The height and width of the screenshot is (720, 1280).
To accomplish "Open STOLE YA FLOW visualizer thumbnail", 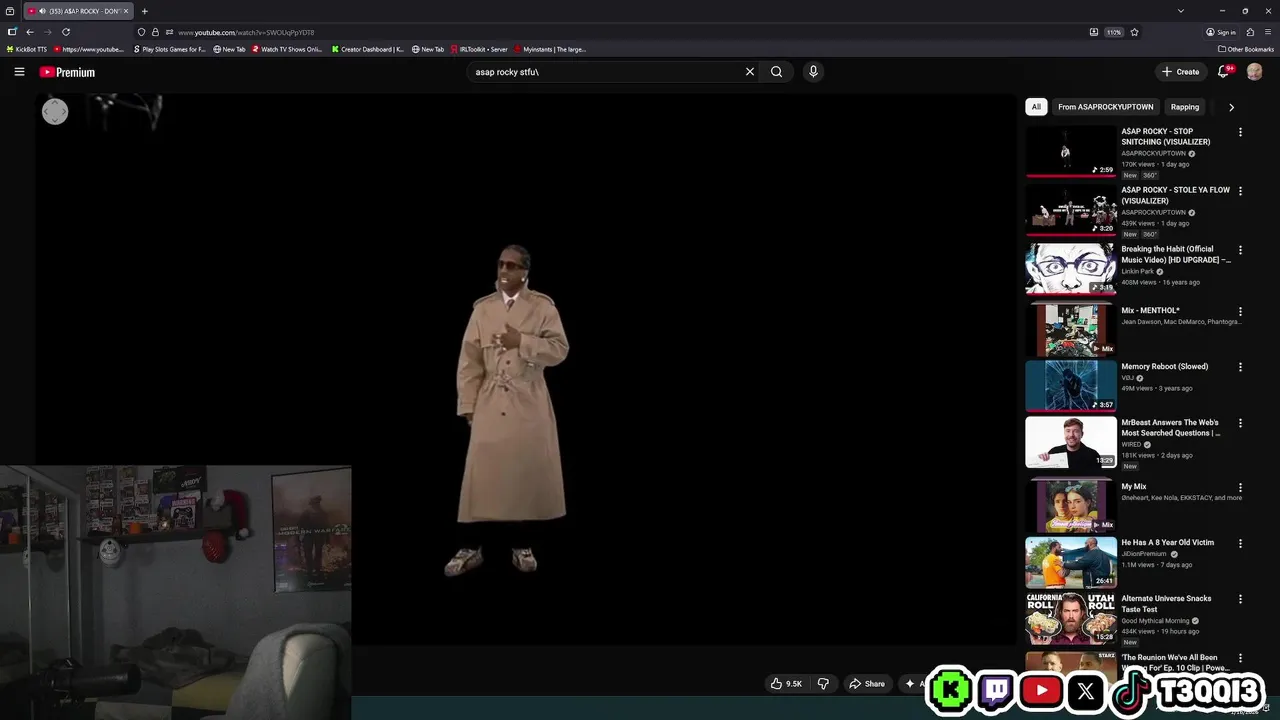I will click(x=1070, y=210).
